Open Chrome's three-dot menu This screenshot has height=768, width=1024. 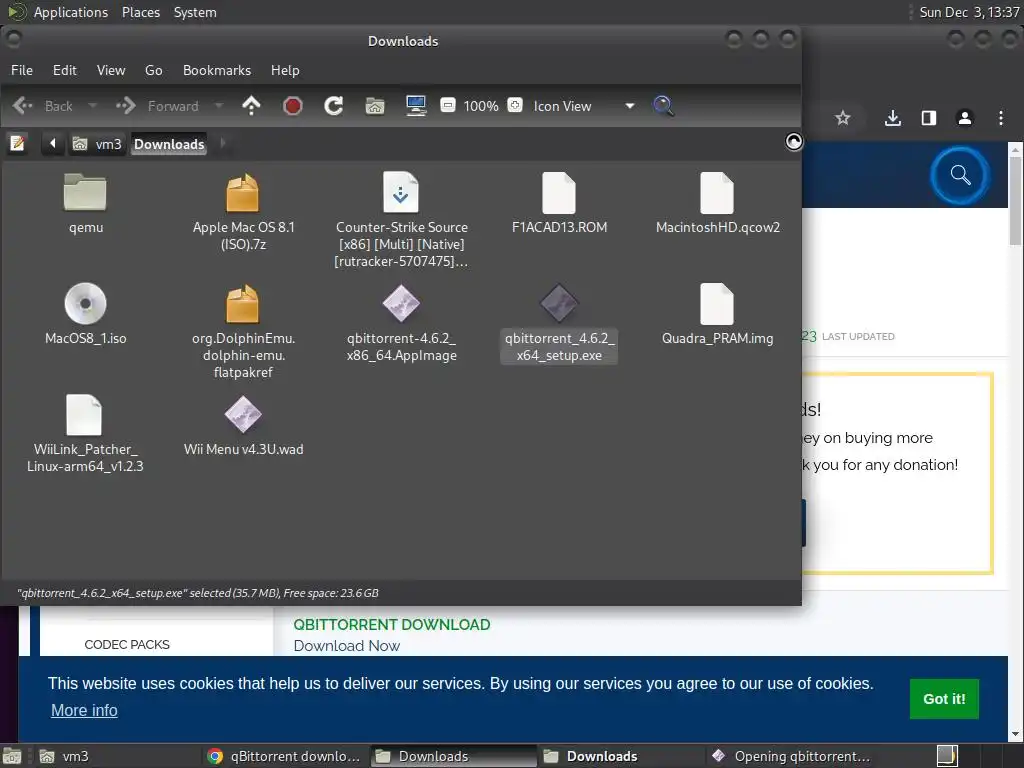(1000, 118)
